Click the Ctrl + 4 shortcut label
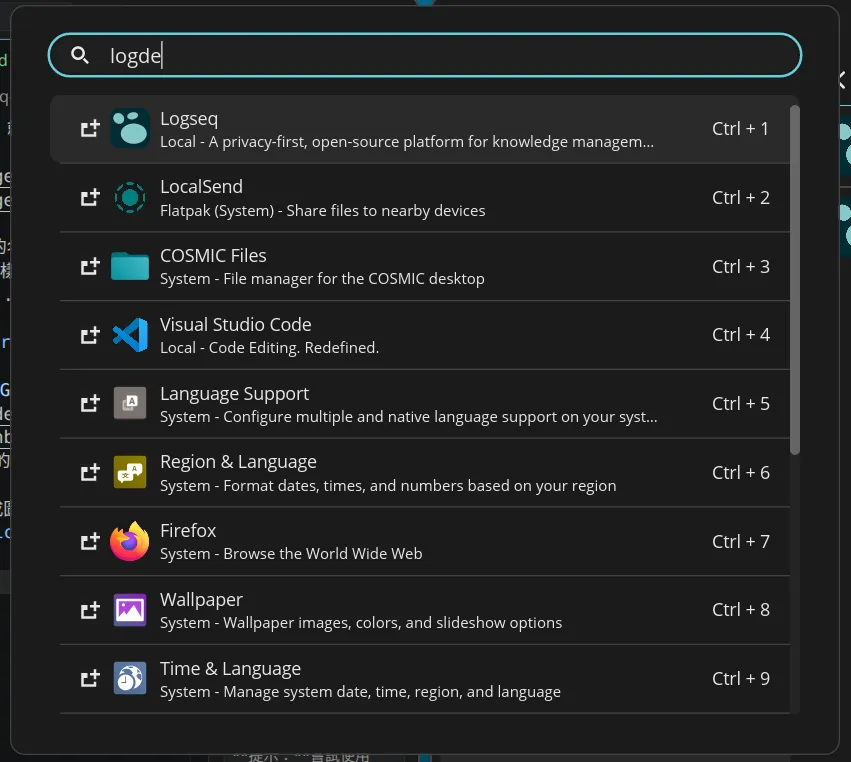The image size is (851, 762). [x=740, y=335]
